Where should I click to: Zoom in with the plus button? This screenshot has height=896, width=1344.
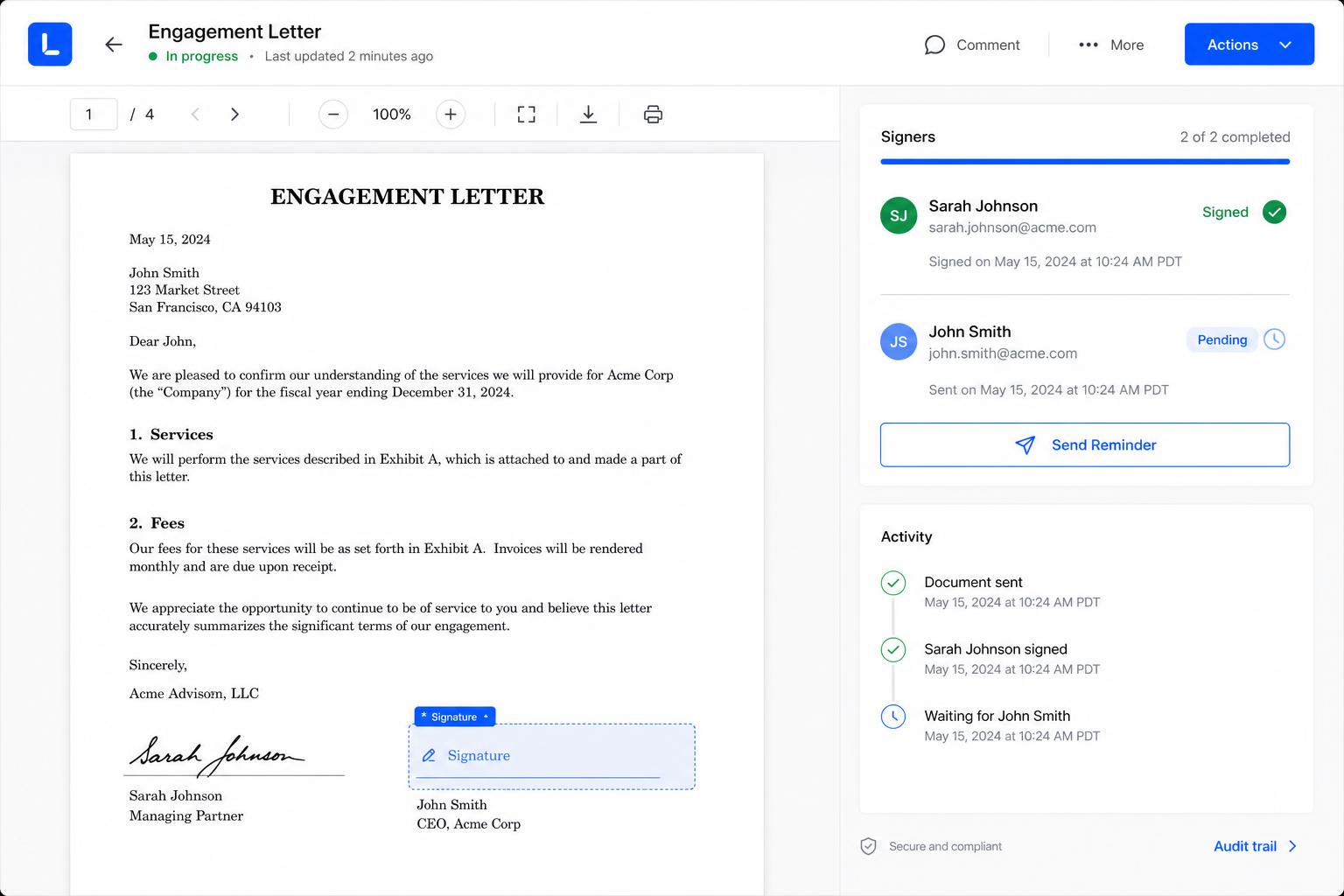pos(451,114)
